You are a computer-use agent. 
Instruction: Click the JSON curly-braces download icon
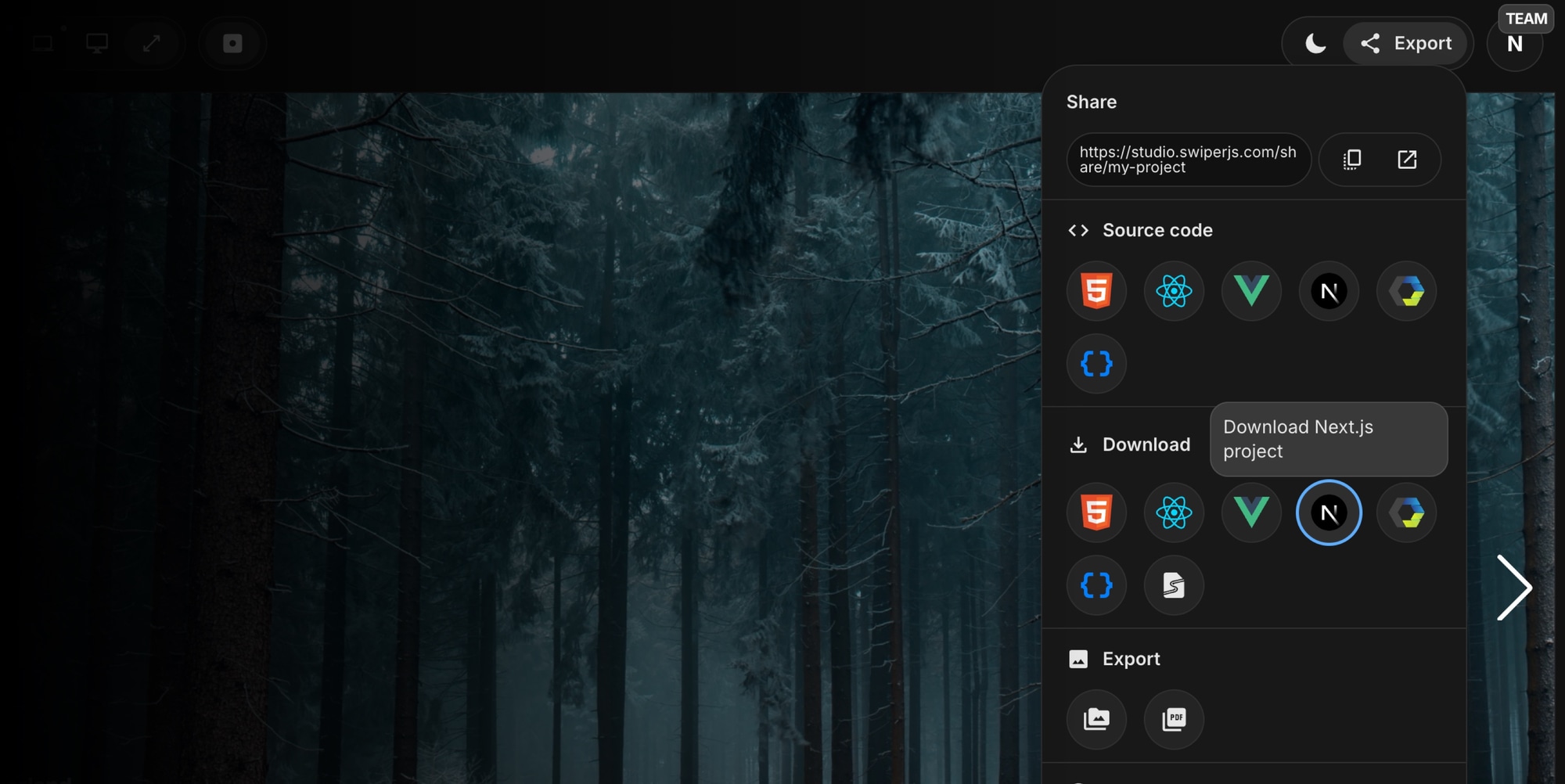(1096, 585)
